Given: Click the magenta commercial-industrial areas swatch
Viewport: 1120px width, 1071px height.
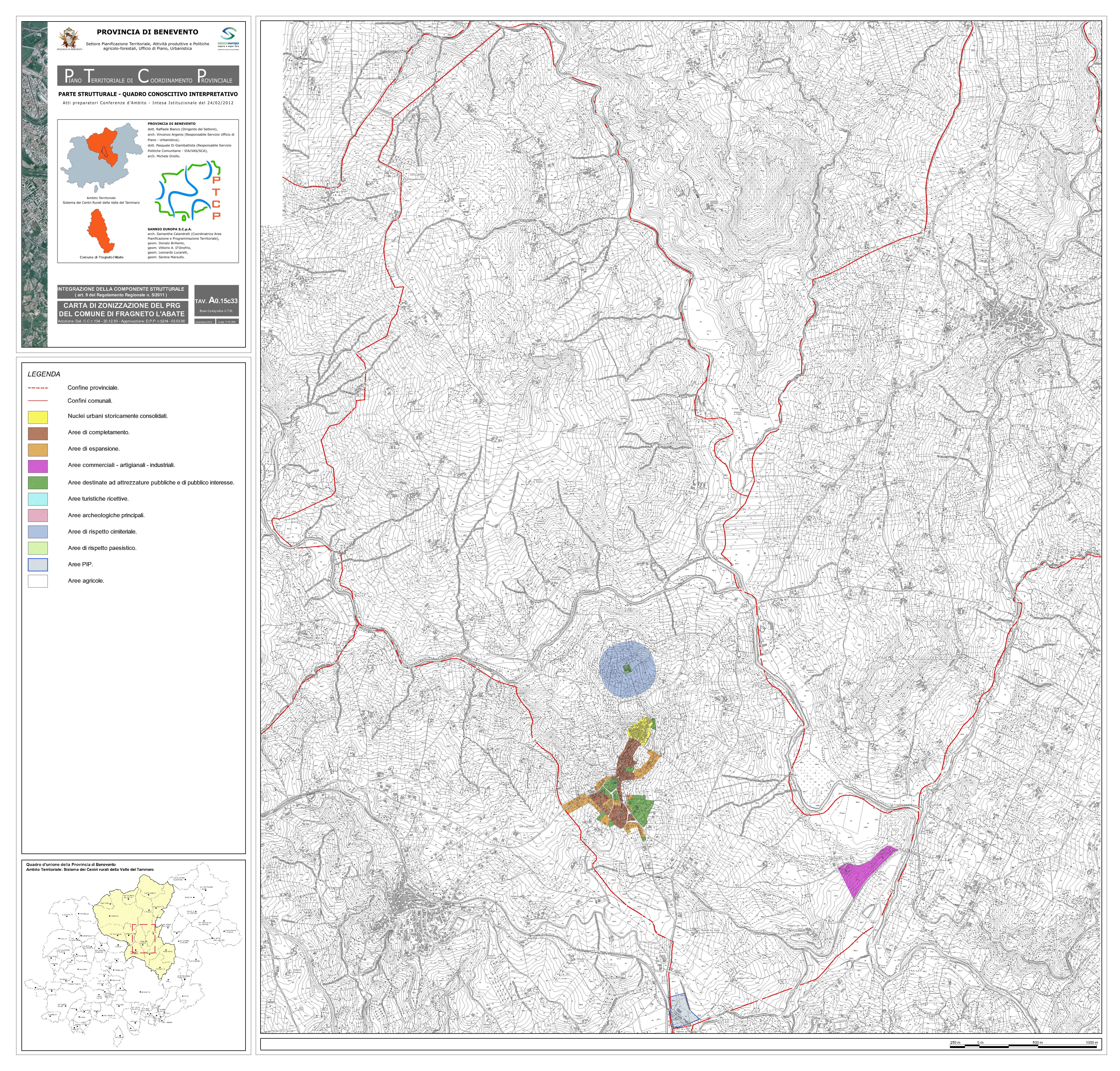Looking at the screenshot, I should (38, 466).
